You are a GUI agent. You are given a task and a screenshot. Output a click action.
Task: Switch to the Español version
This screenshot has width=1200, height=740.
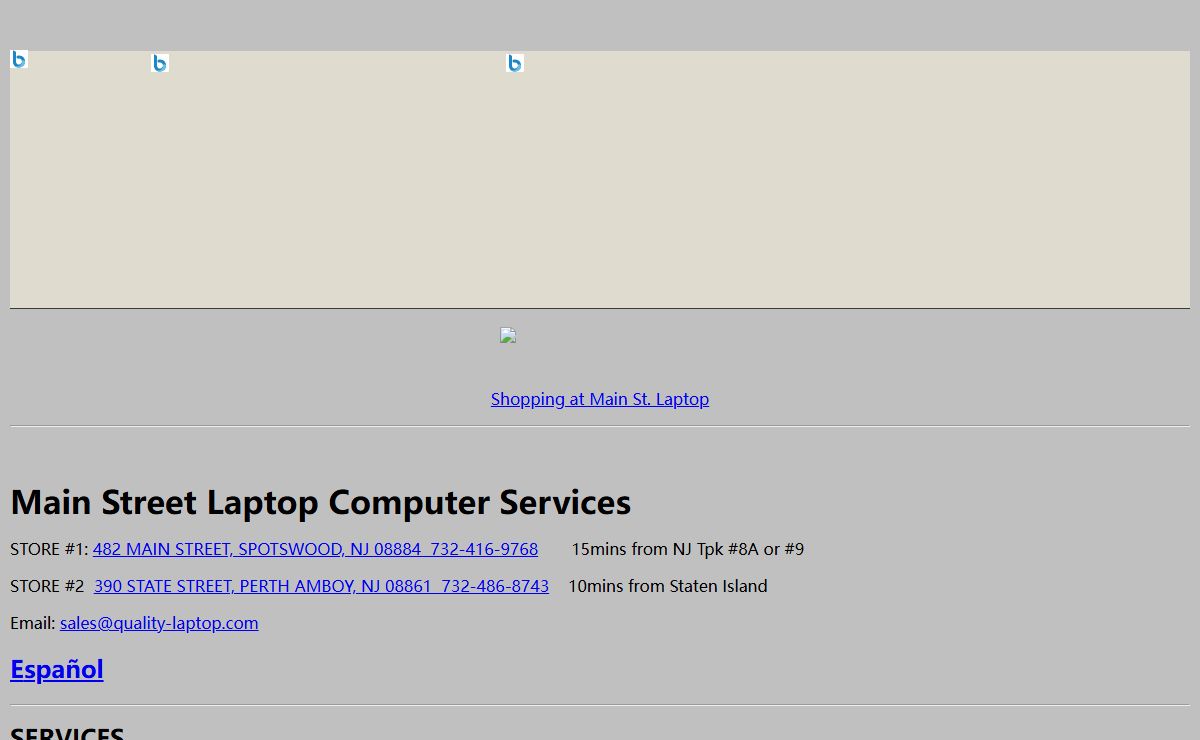(57, 669)
